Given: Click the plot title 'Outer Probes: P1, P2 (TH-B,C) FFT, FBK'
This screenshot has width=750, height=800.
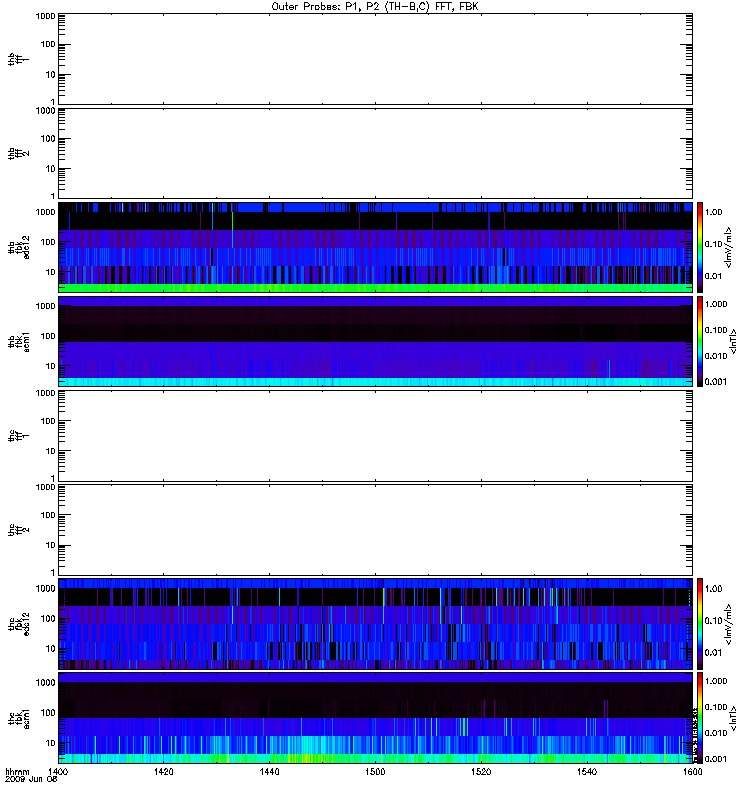Looking at the screenshot, I should [375, 7].
